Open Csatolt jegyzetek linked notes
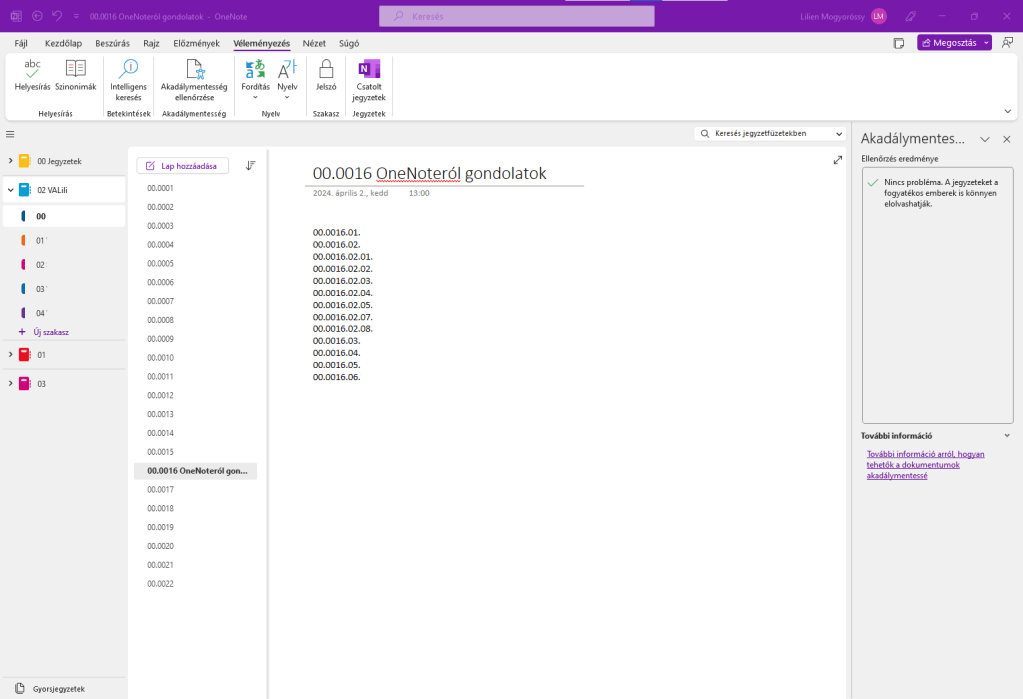This screenshot has height=699, width=1023. (370, 70)
